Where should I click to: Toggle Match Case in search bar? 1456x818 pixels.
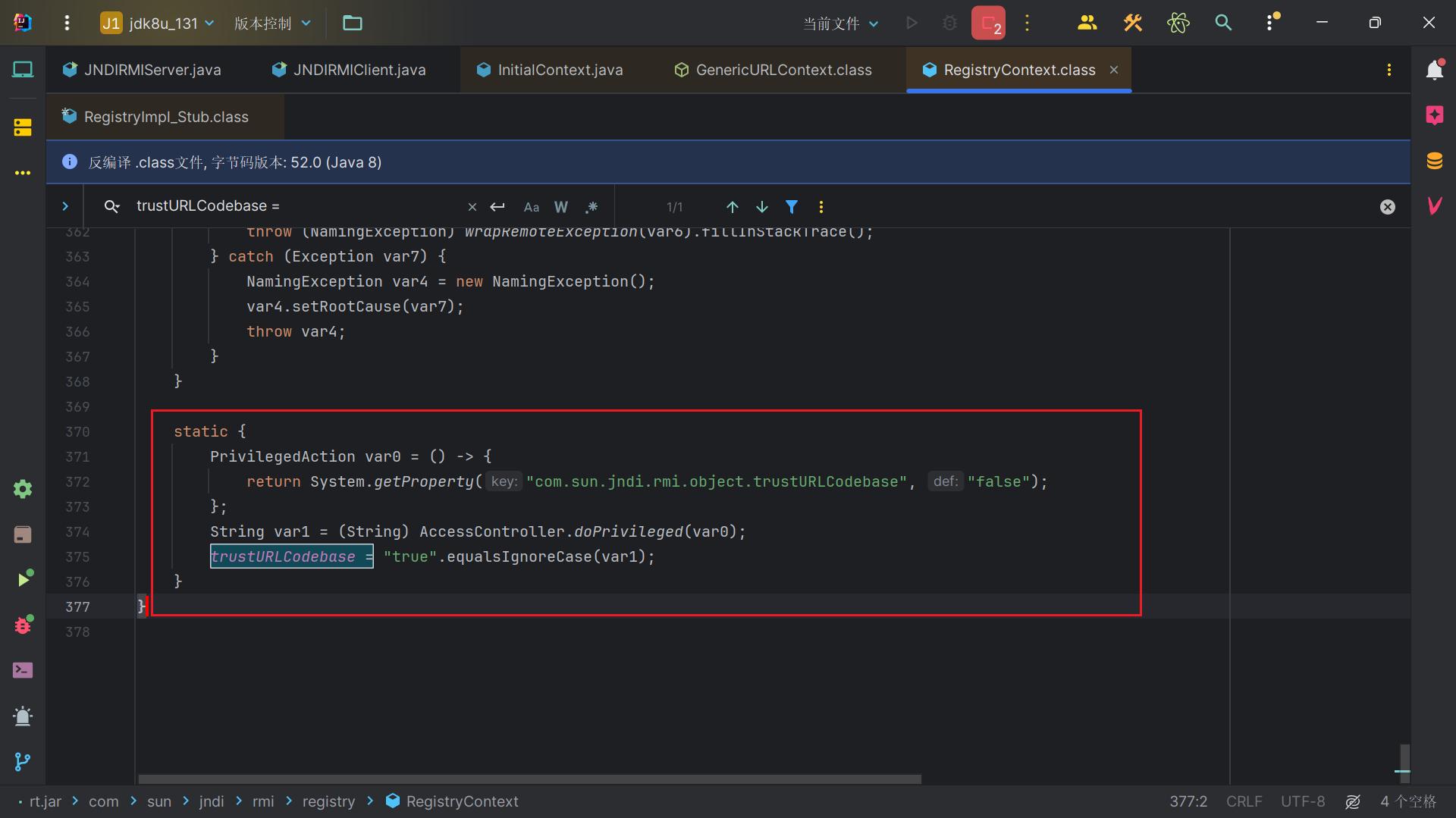click(x=532, y=207)
